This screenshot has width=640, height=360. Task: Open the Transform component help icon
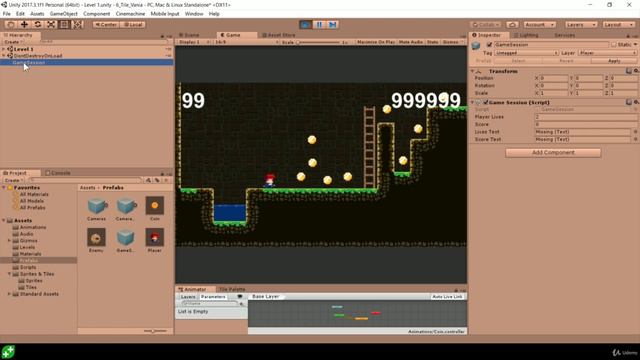click(x=629, y=71)
